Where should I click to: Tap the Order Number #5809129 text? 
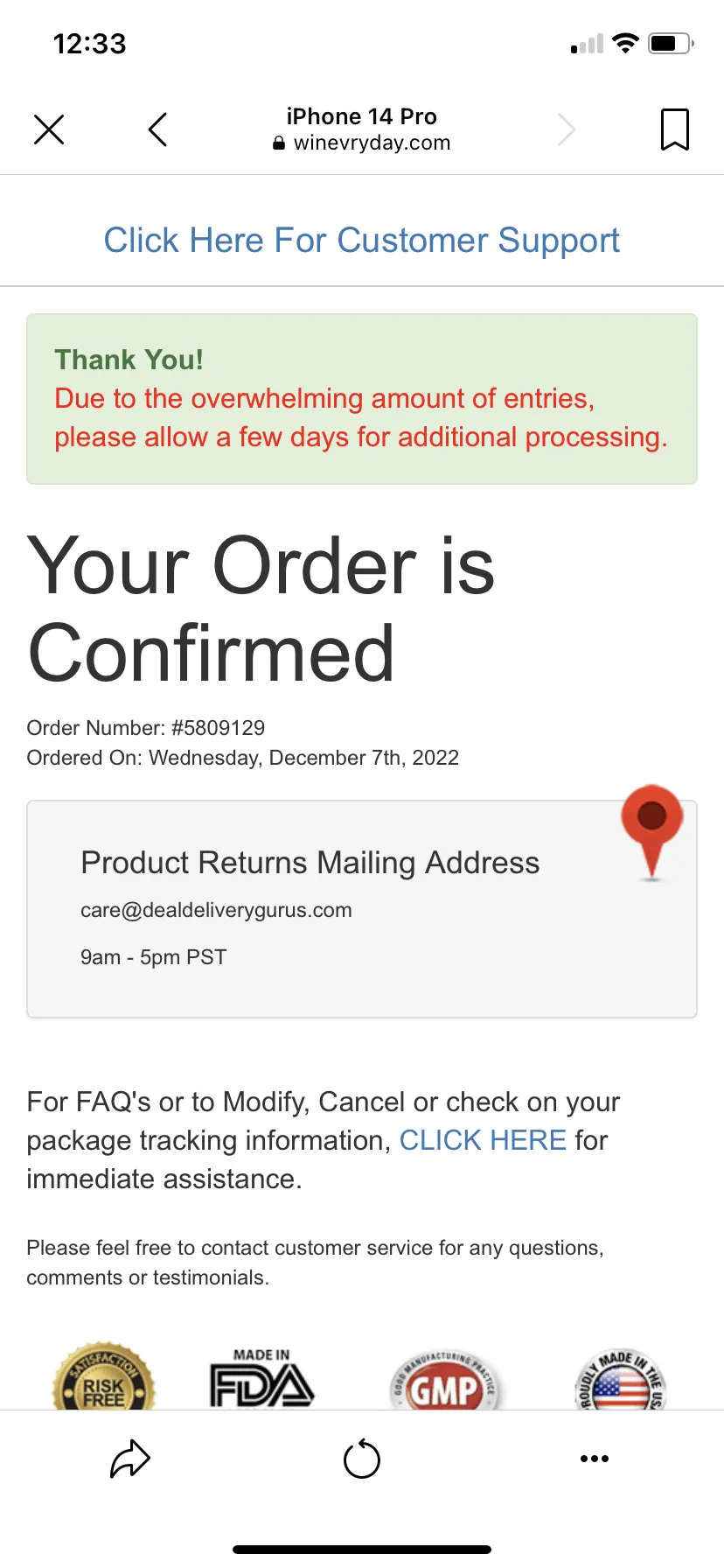[146, 728]
